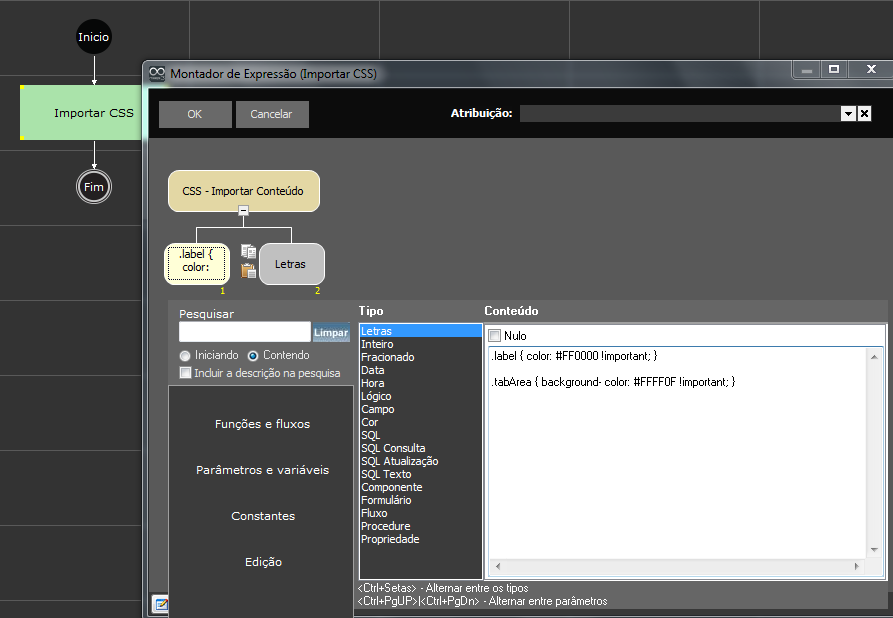Choose SQL Consulta in the Tipo list
Viewport: 893px width, 618px height.
point(392,448)
